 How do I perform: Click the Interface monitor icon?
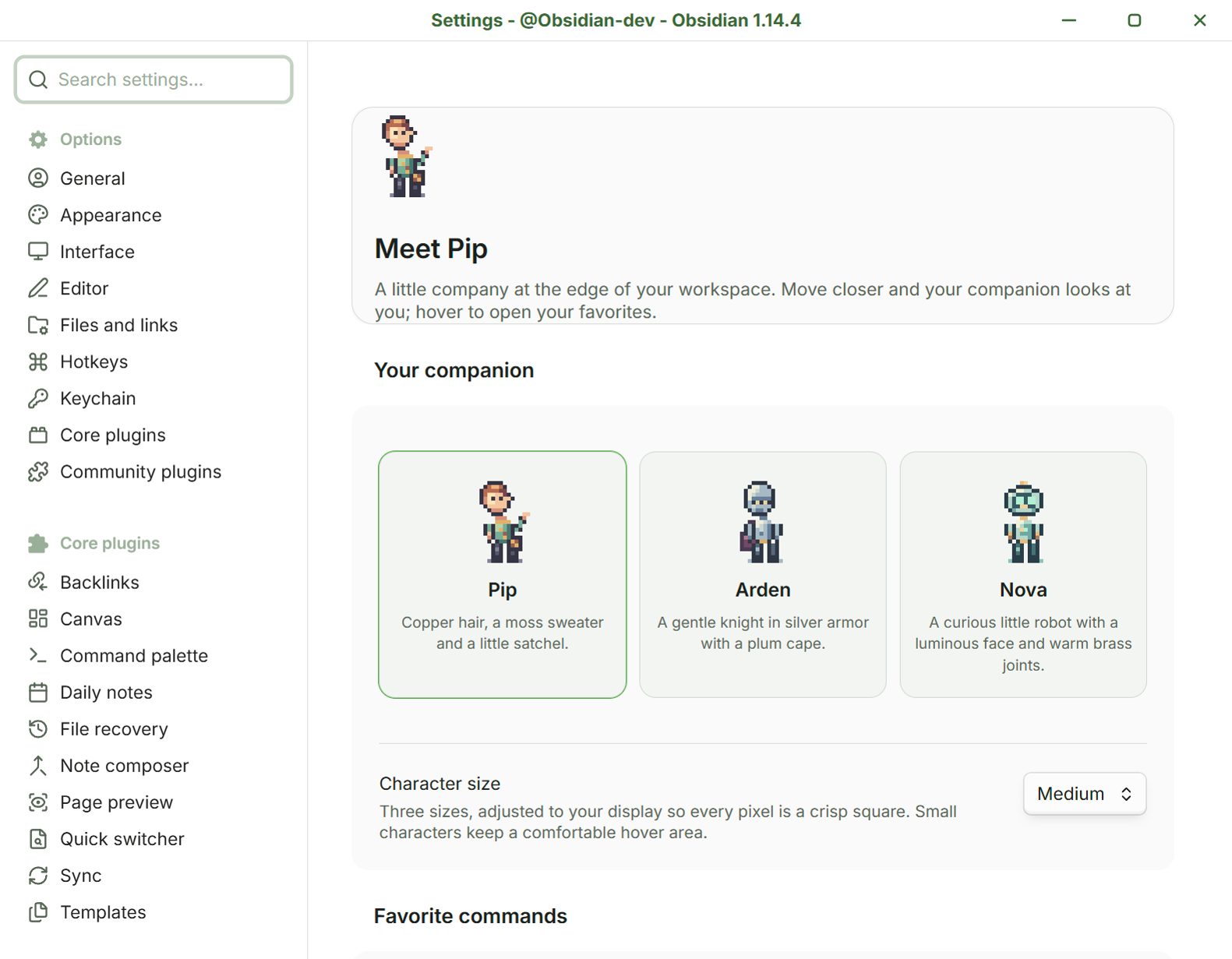click(x=38, y=252)
